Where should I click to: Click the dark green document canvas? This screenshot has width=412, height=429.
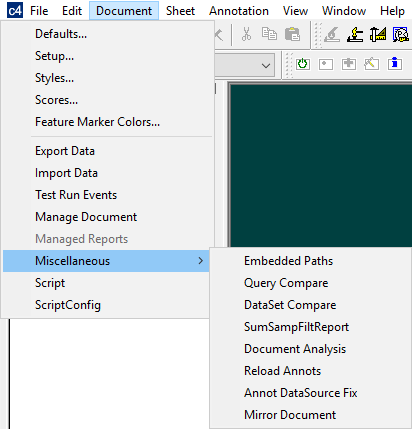(x=321, y=166)
